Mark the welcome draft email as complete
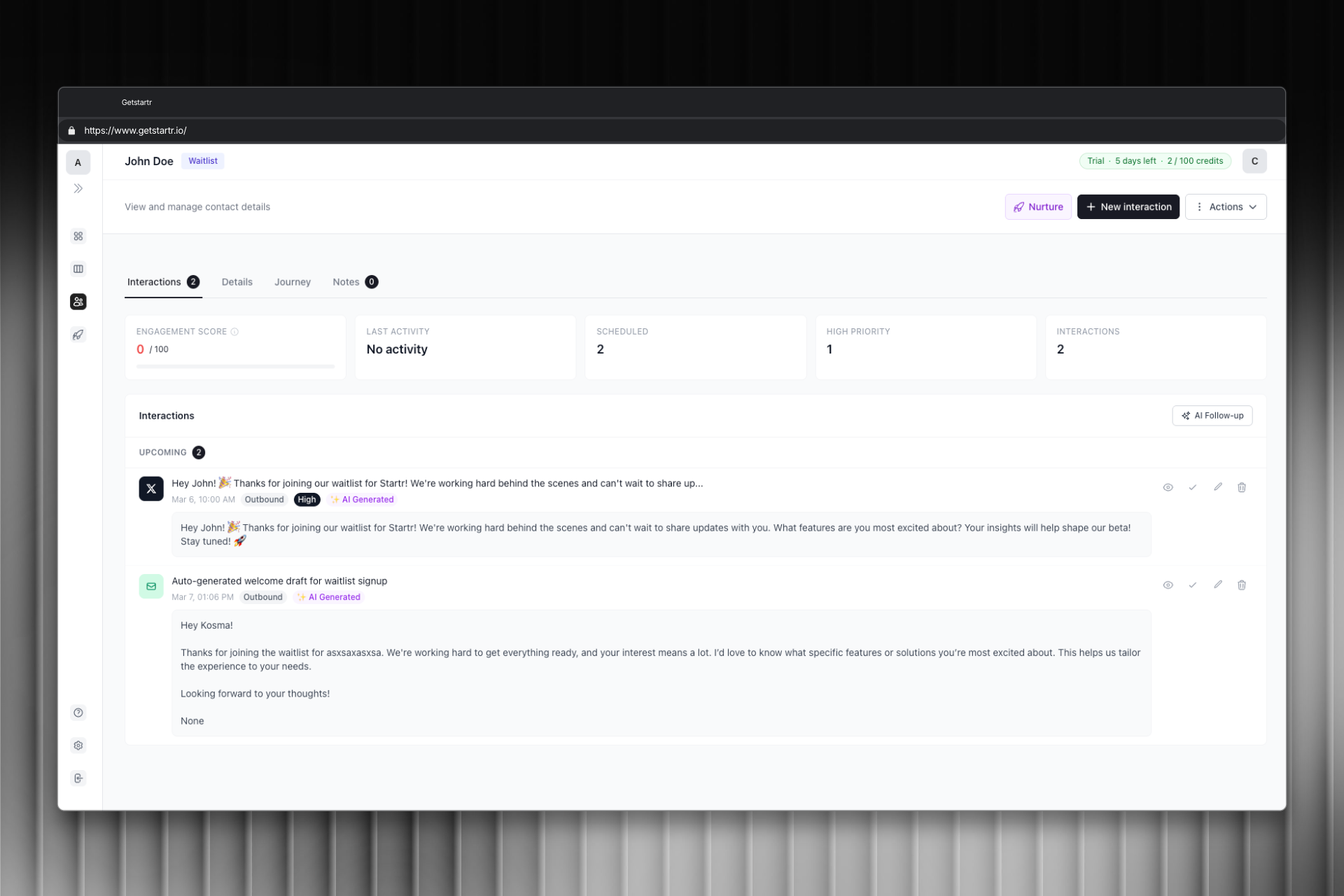1344x896 pixels. 1193,584
